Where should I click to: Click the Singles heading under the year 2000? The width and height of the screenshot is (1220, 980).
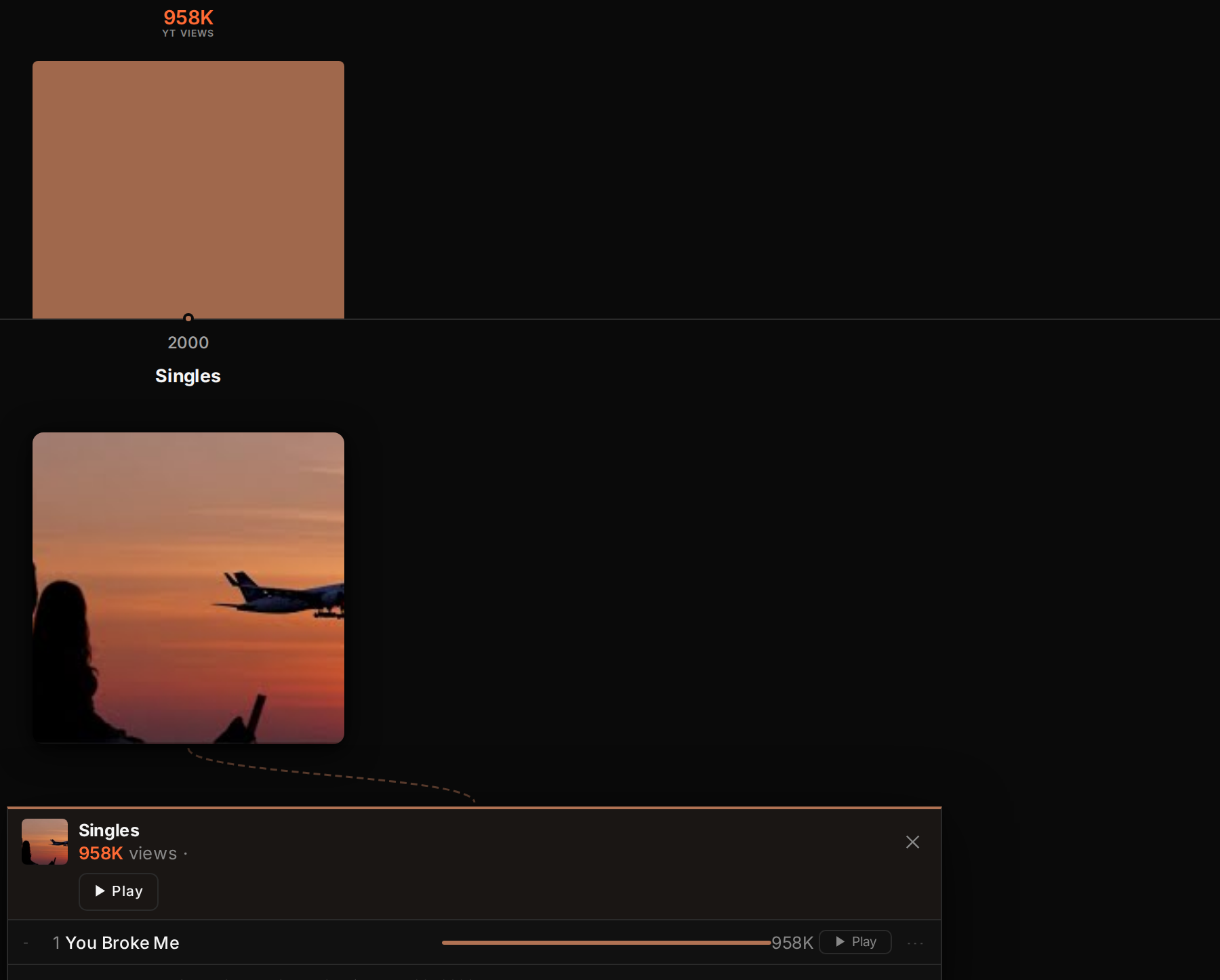pos(188,376)
